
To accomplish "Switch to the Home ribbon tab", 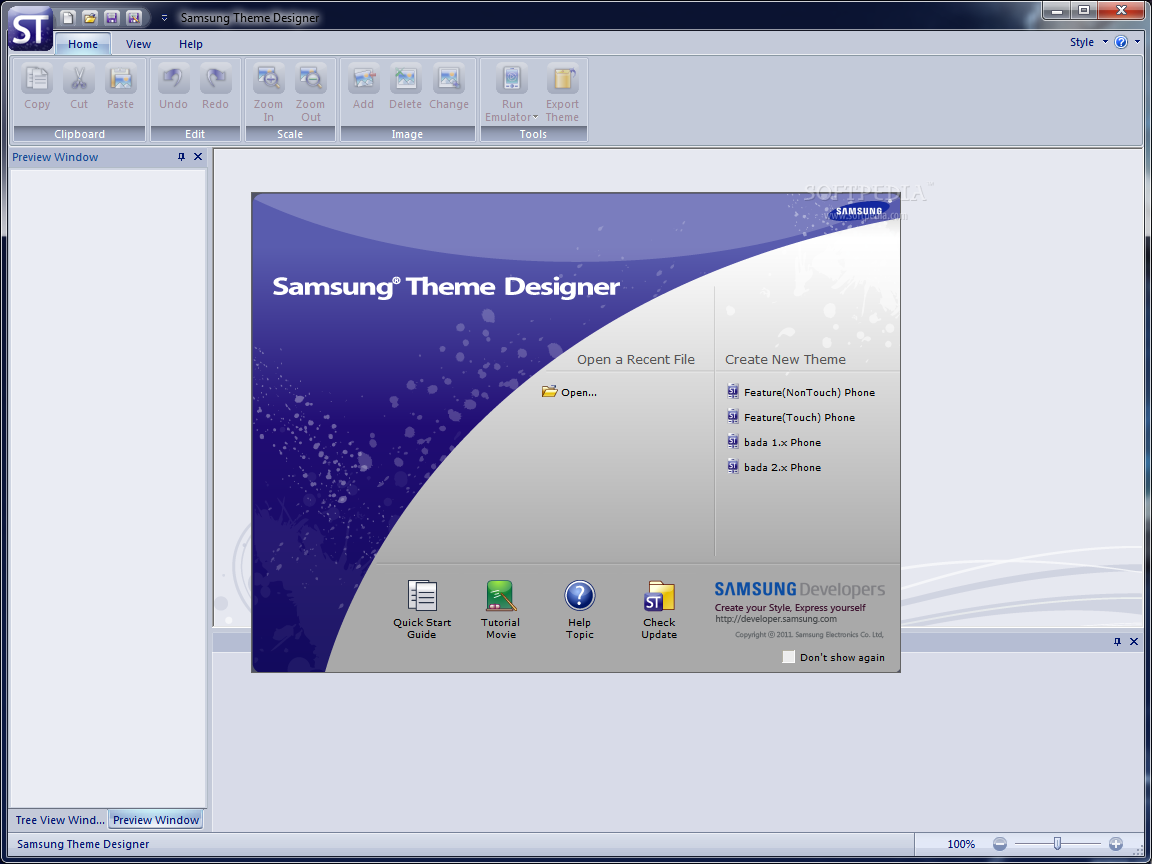I will point(83,44).
